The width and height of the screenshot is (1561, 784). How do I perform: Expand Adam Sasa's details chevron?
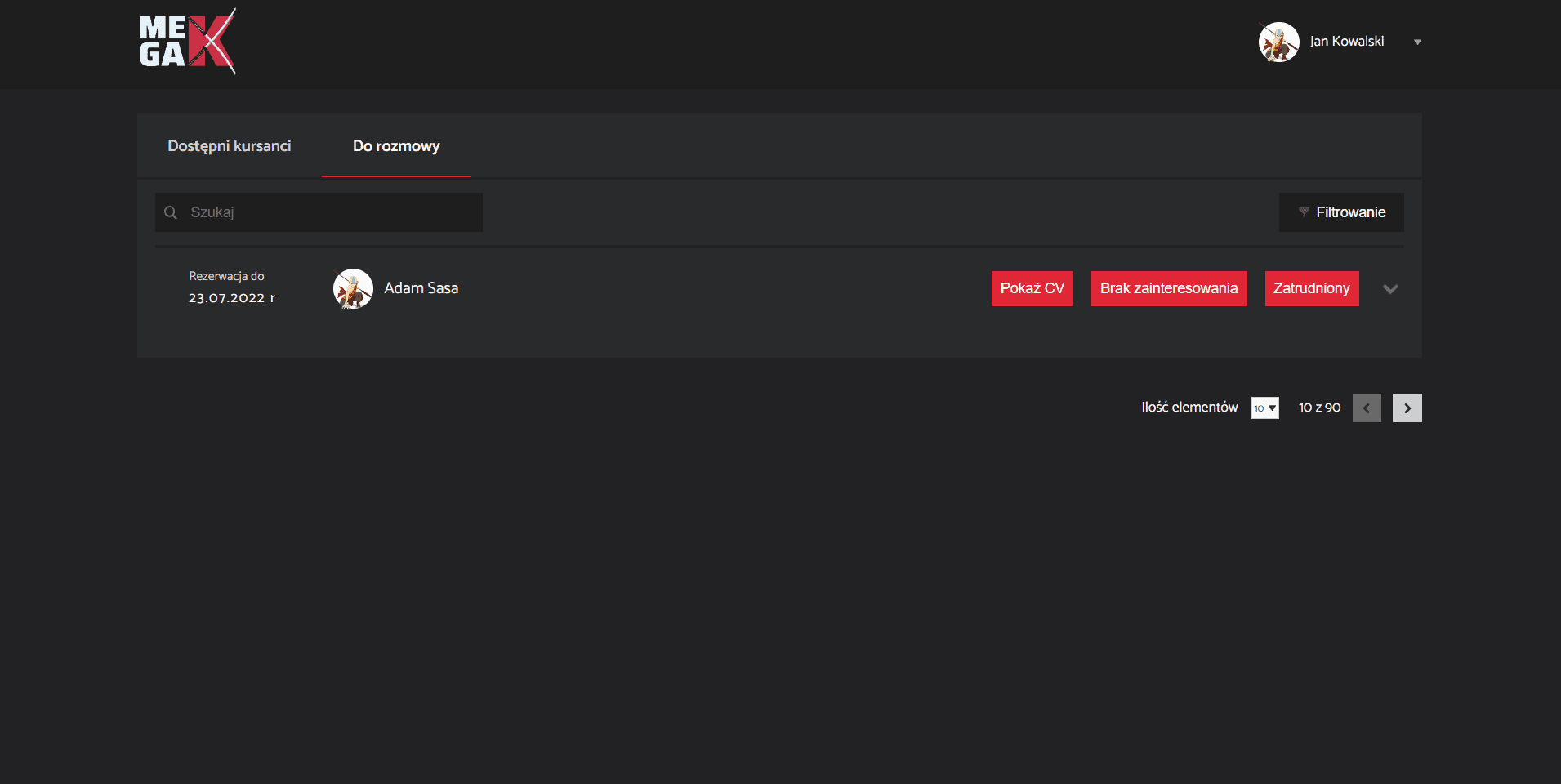pos(1390,289)
